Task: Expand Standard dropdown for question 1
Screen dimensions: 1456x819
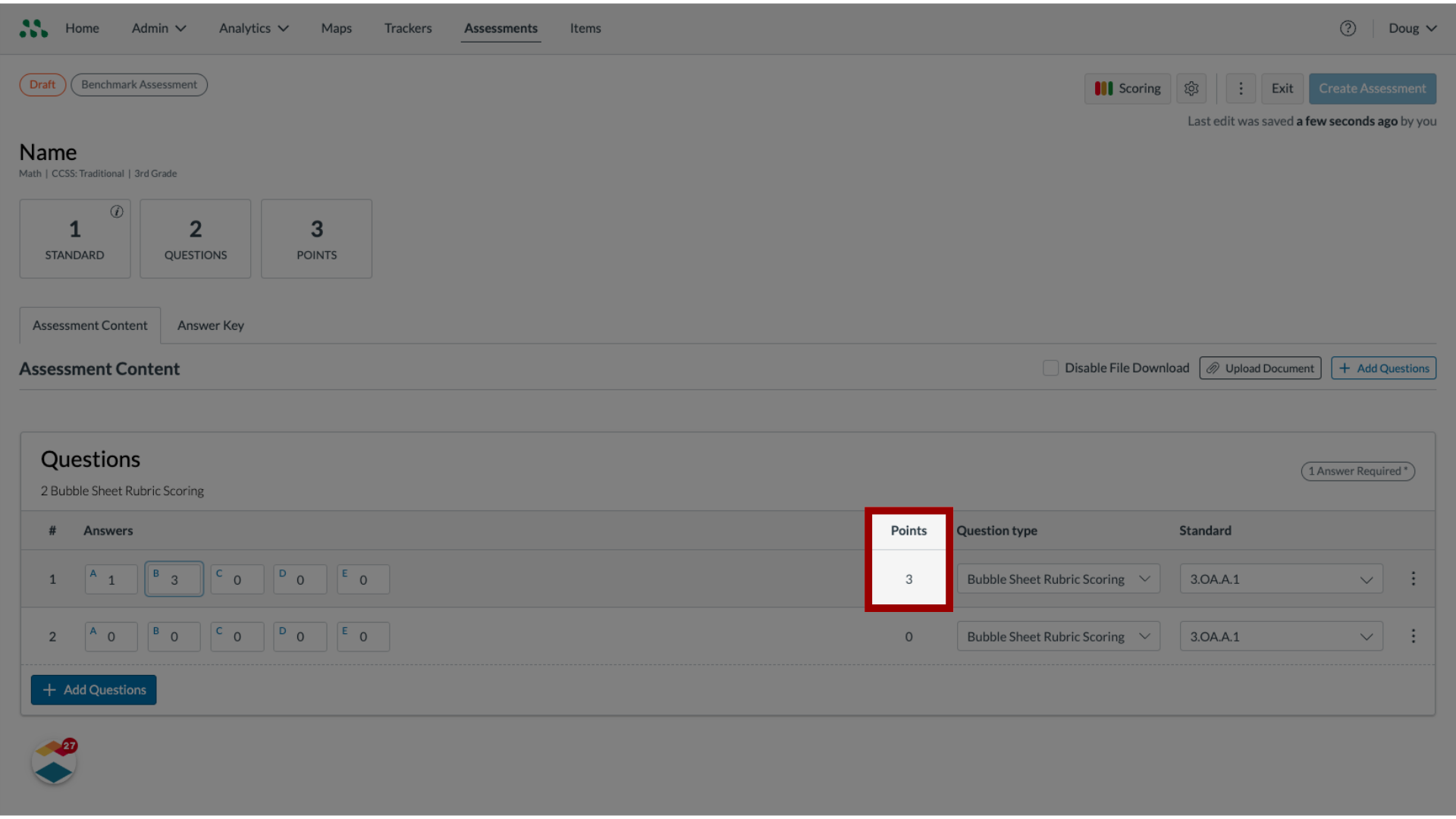Action: (x=1366, y=578)
